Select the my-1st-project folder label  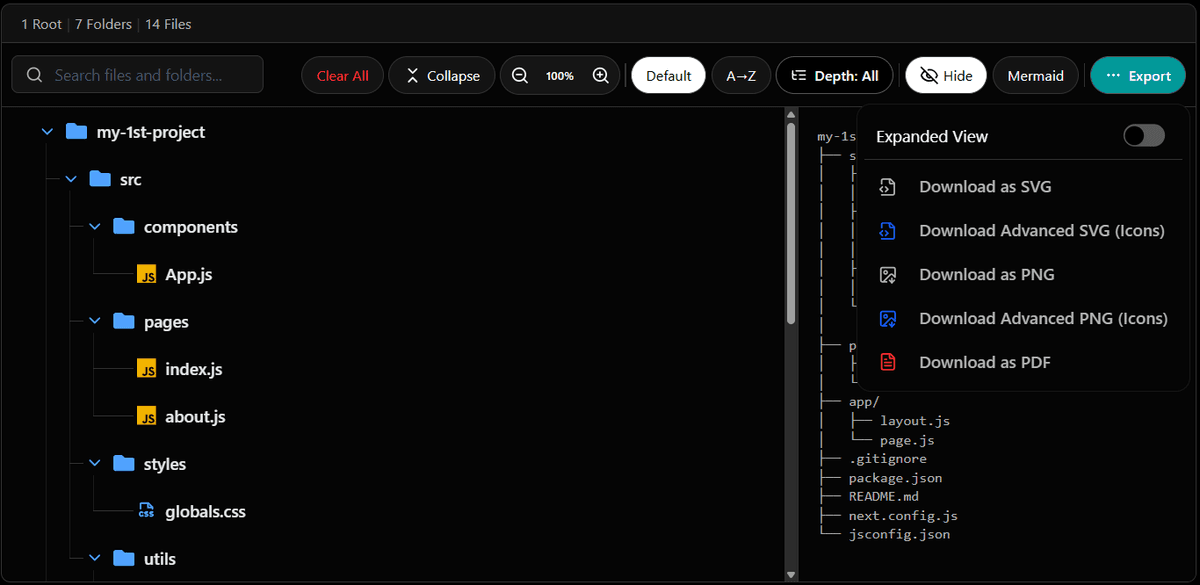(151, 132)
